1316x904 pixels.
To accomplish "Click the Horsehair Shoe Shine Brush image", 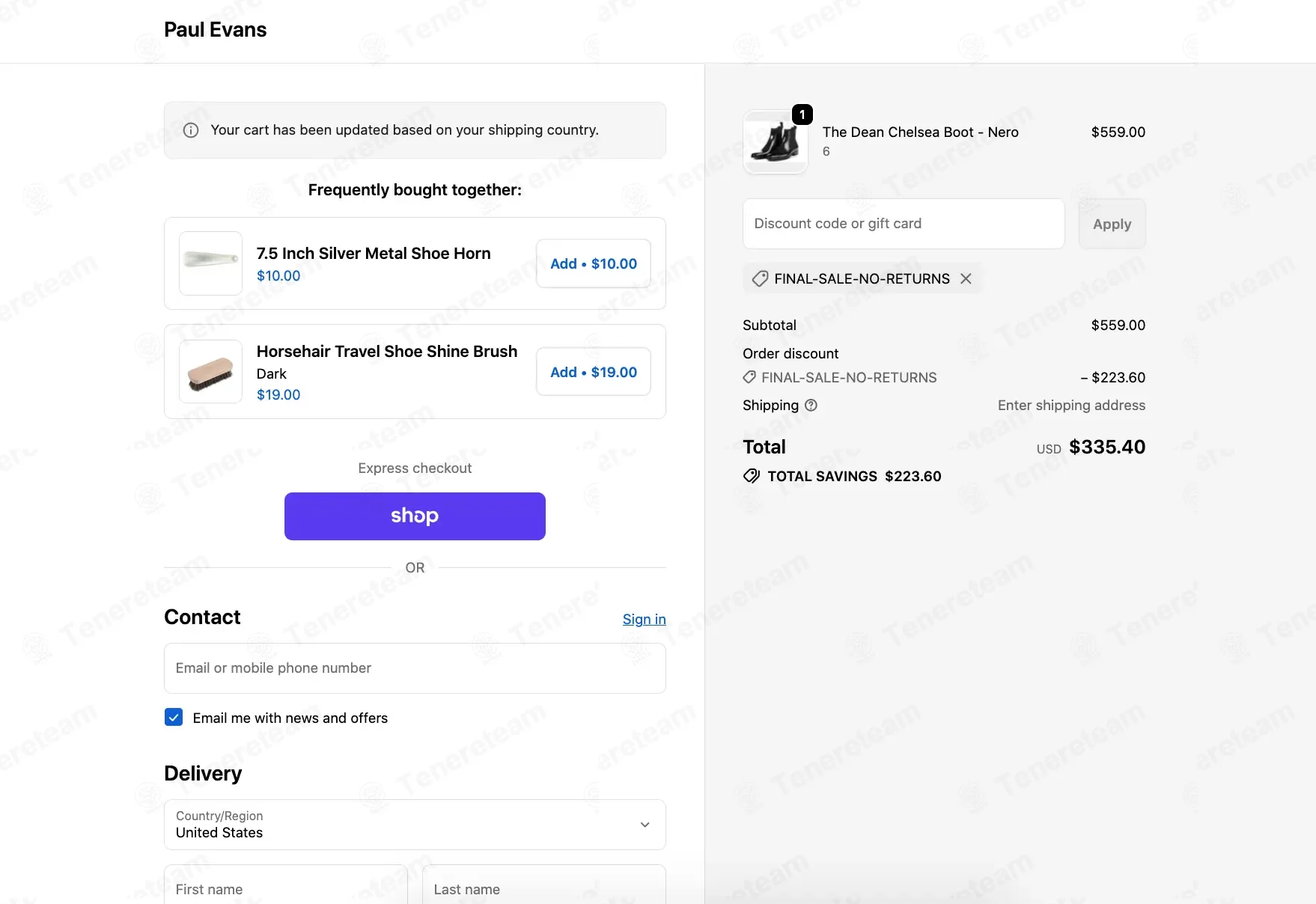I will (210, 372).
